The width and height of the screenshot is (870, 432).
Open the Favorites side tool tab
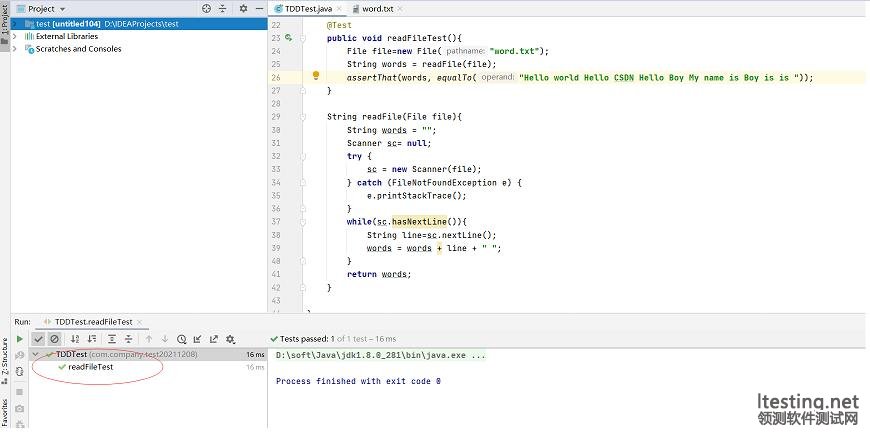tap(5, 413)
